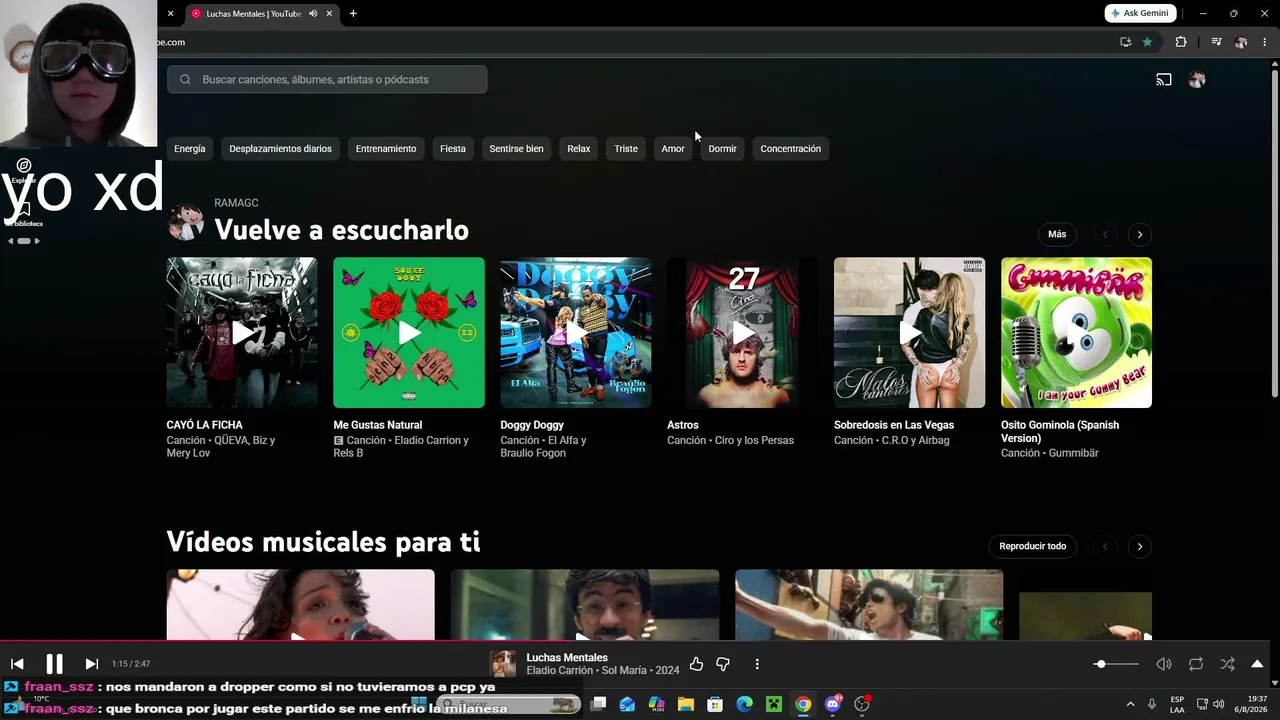Play the CAYÓ LA FICHA cover
This screenshot has height=720, width=1280.
click(x=242, y=333)
